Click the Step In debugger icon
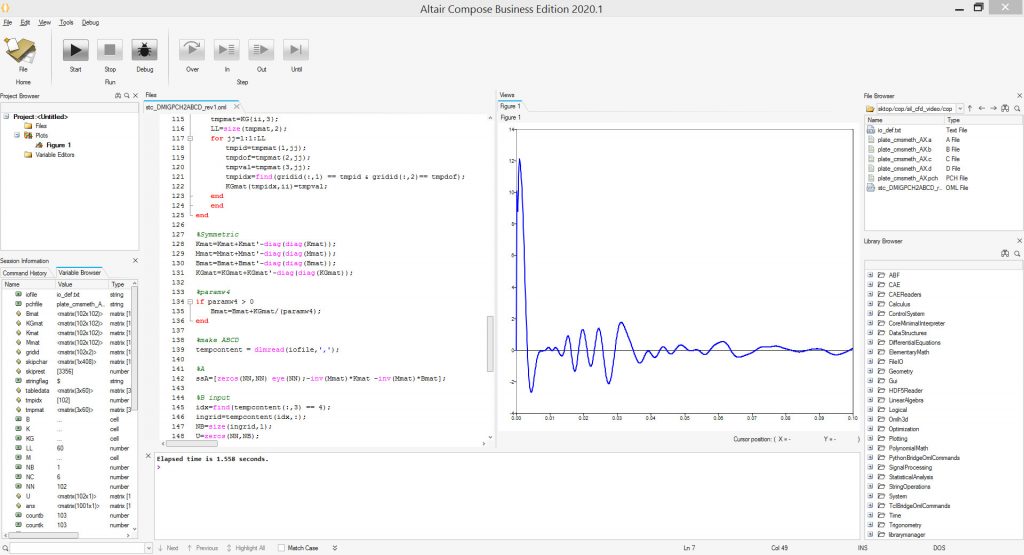 [x=227, y=50]
